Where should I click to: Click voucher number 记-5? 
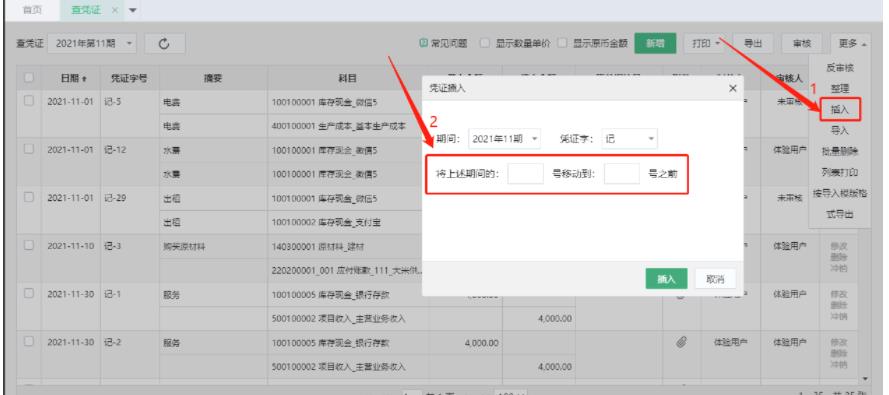113,101
